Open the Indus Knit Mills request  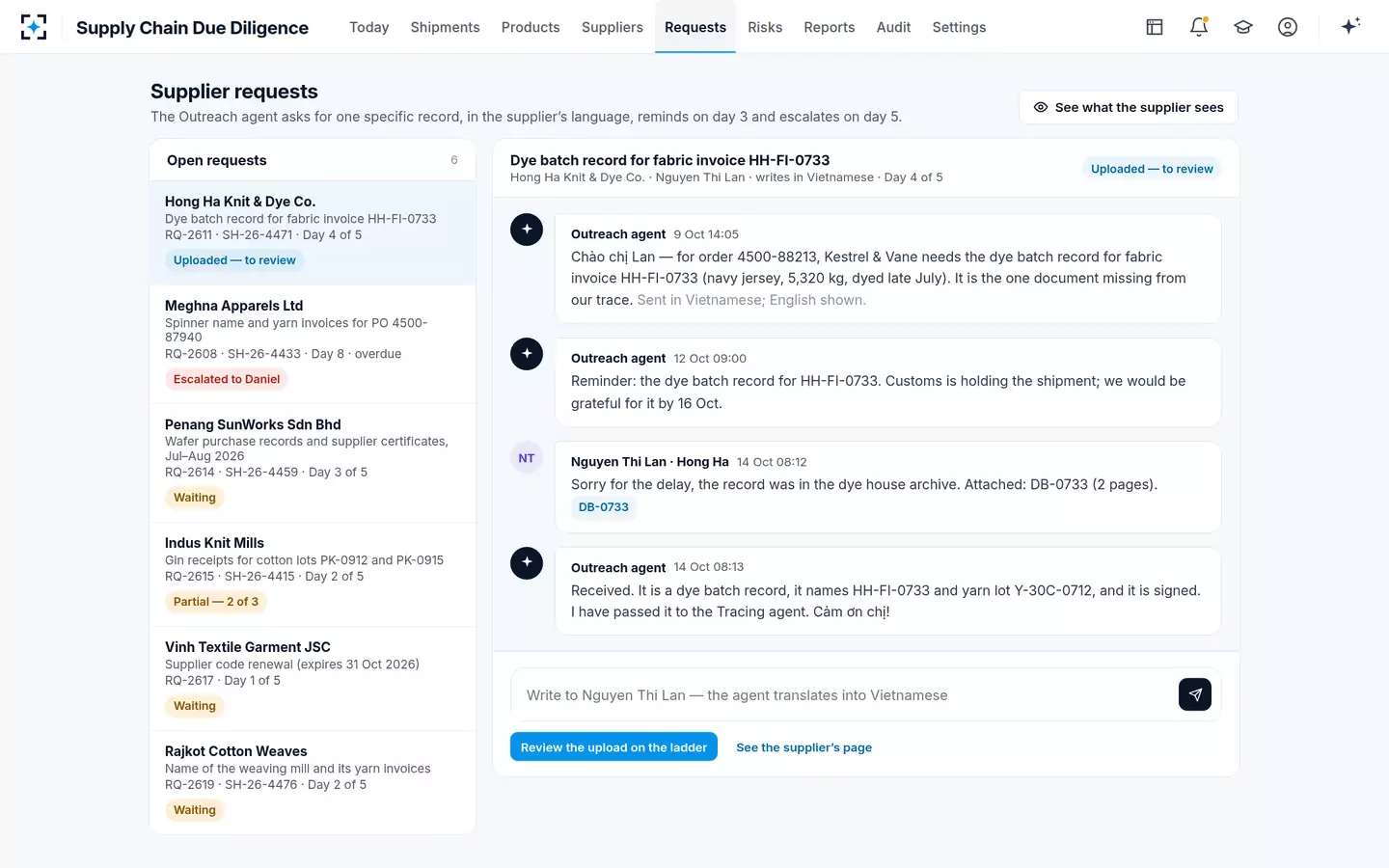pyautogui.click(x=313, y=575)
